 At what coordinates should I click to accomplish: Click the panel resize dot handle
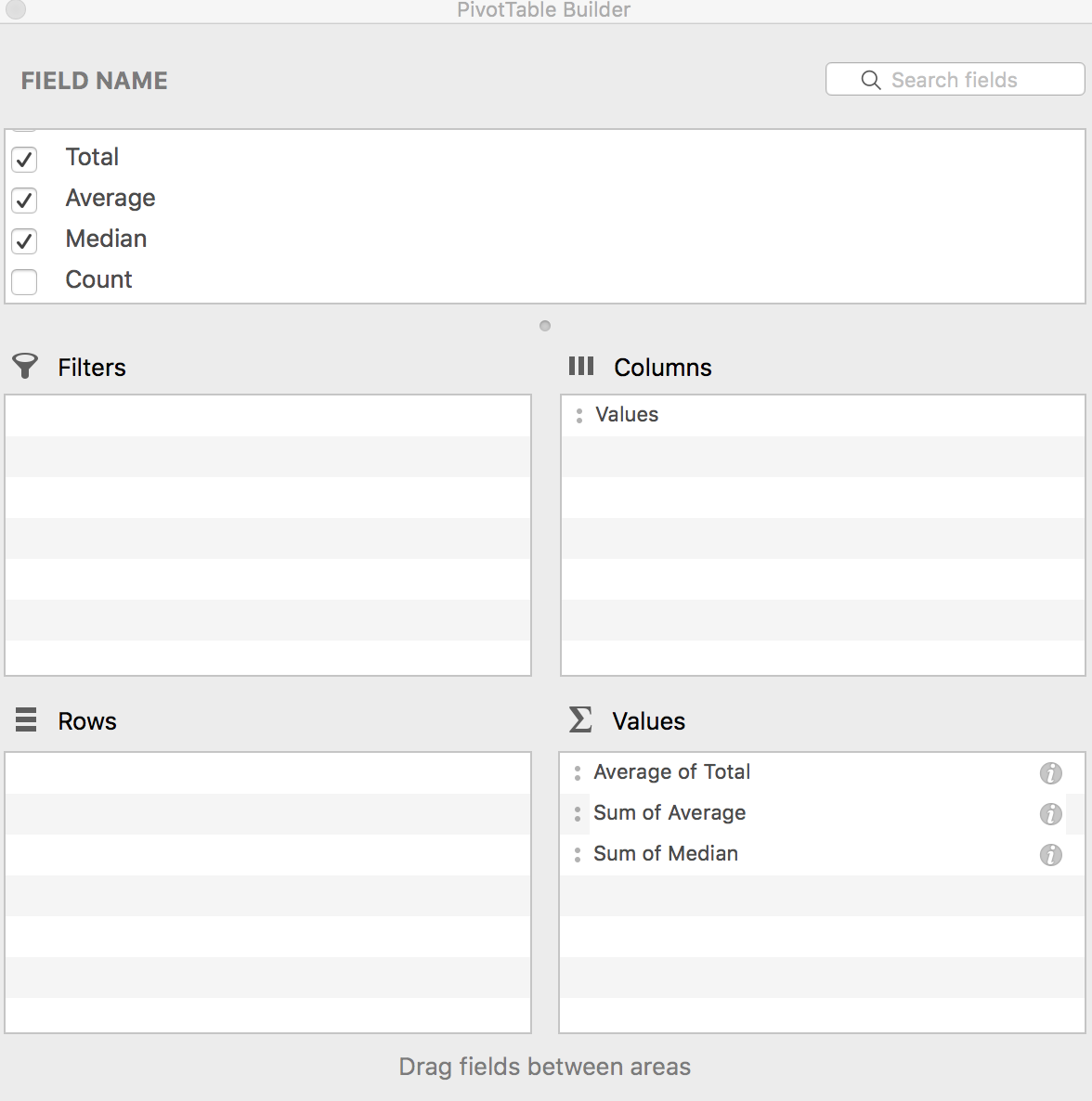pos(544,325)
